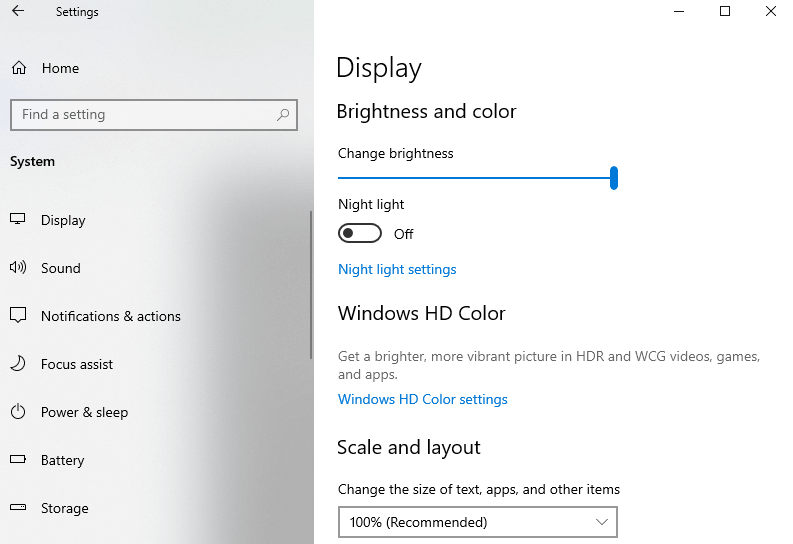Click the sidebar vertical scrollbar
The width and height of the screenshot is (793, 544).
(311, 285)
